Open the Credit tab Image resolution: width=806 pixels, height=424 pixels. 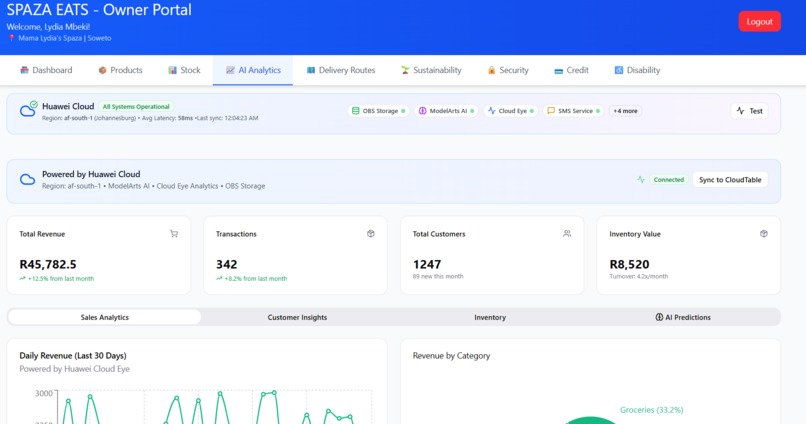(571, 70)
